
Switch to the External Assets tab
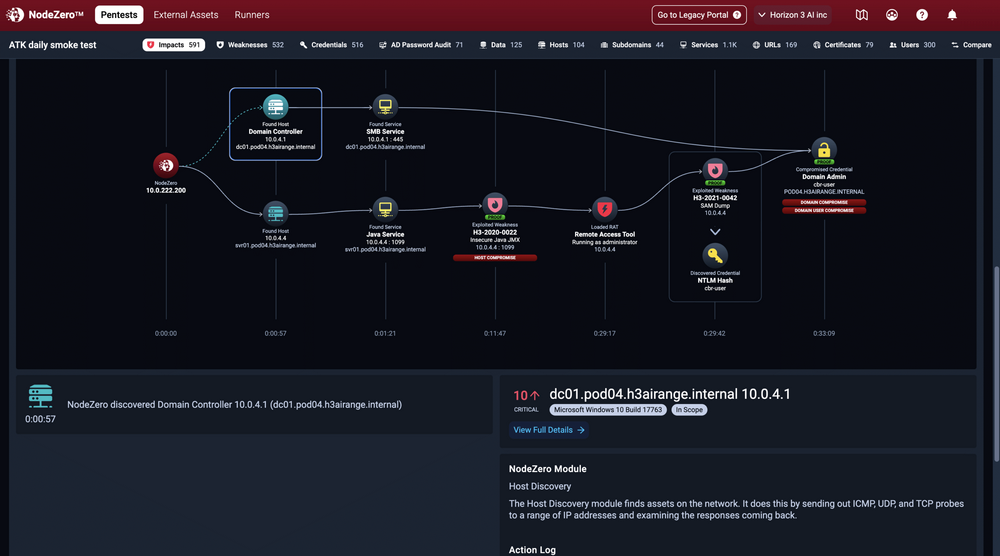click(x=185, y=15)
